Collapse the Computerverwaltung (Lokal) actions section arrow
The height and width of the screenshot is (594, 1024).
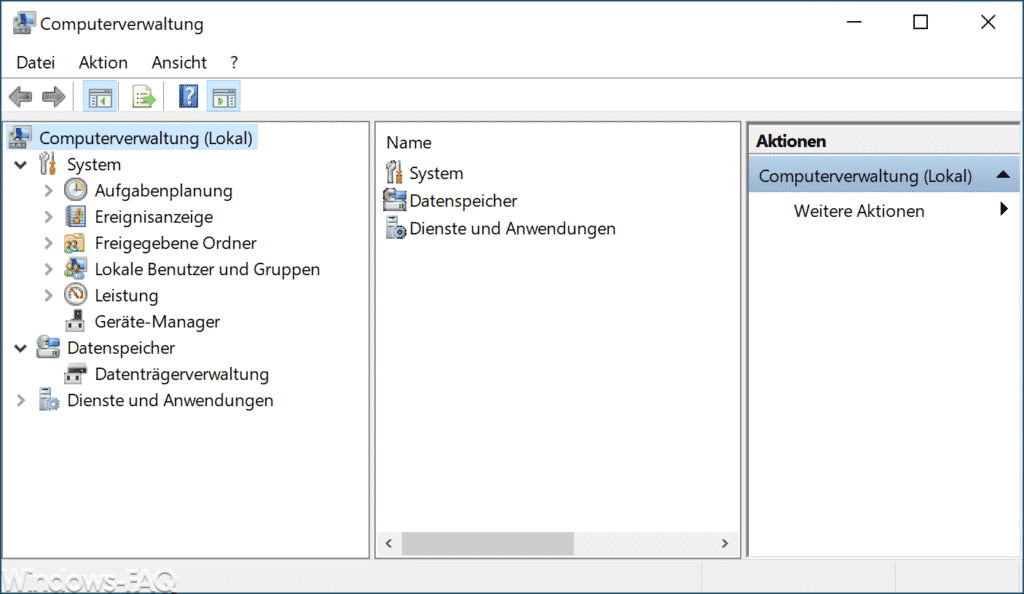click(1003, 175)
